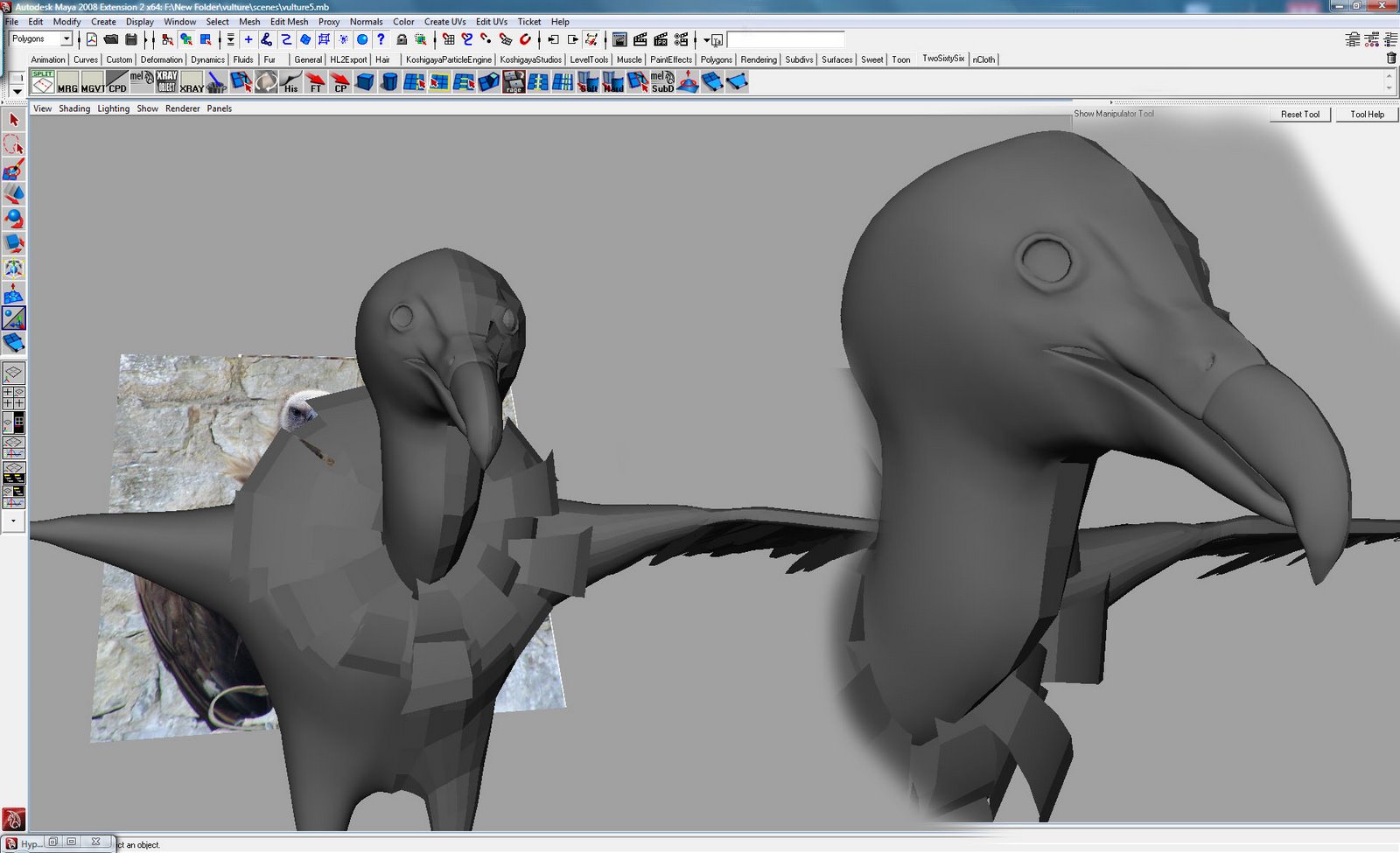Viewport: 1400px width, 853px height.
Task: Click the Show Manipulator tool icon
Action: (13, 318)
